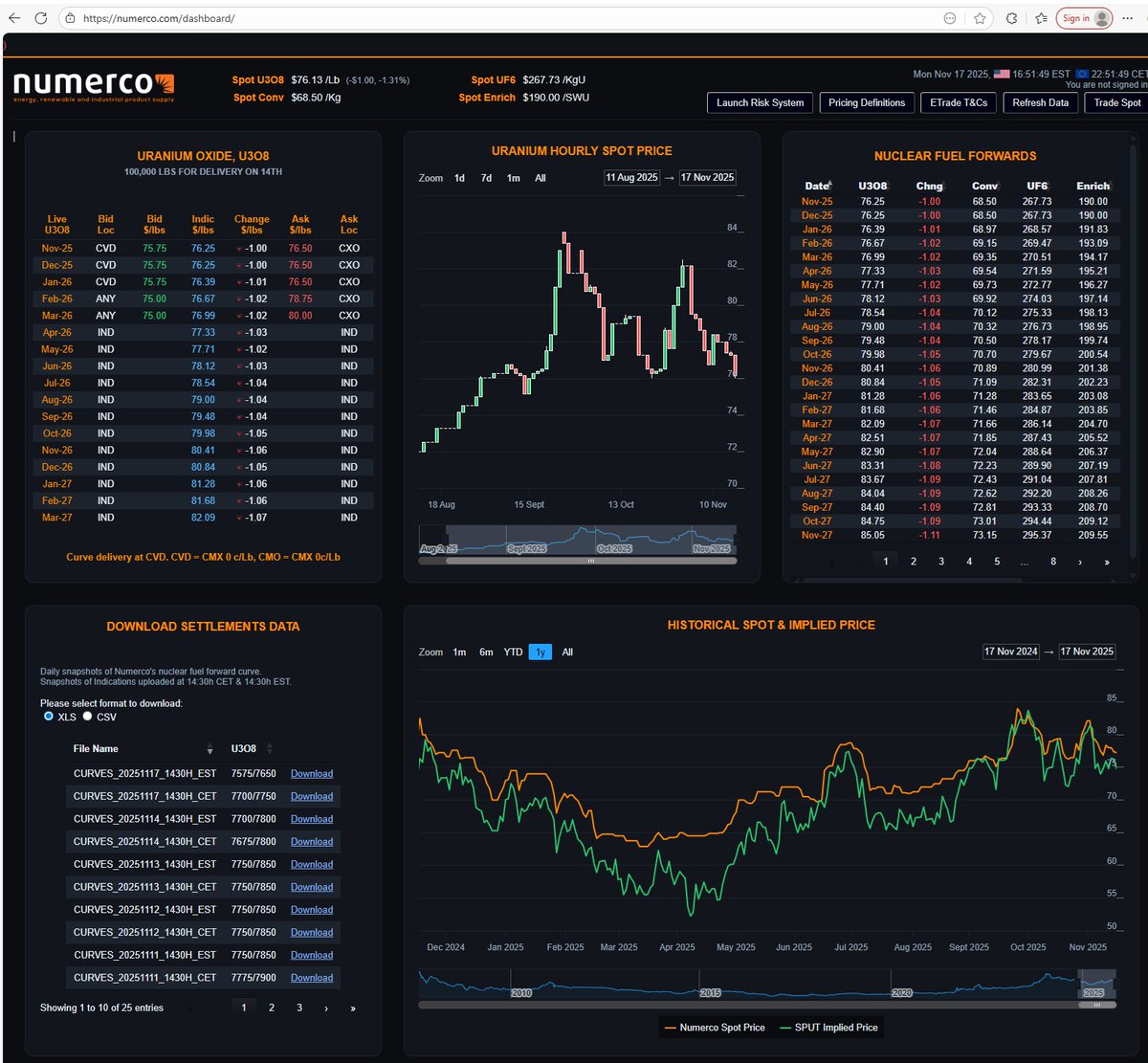This screenshot has width=1148, height=1063.
Task: Set hourly spot chart zoom to 1m
Action: tap(514, 178)
